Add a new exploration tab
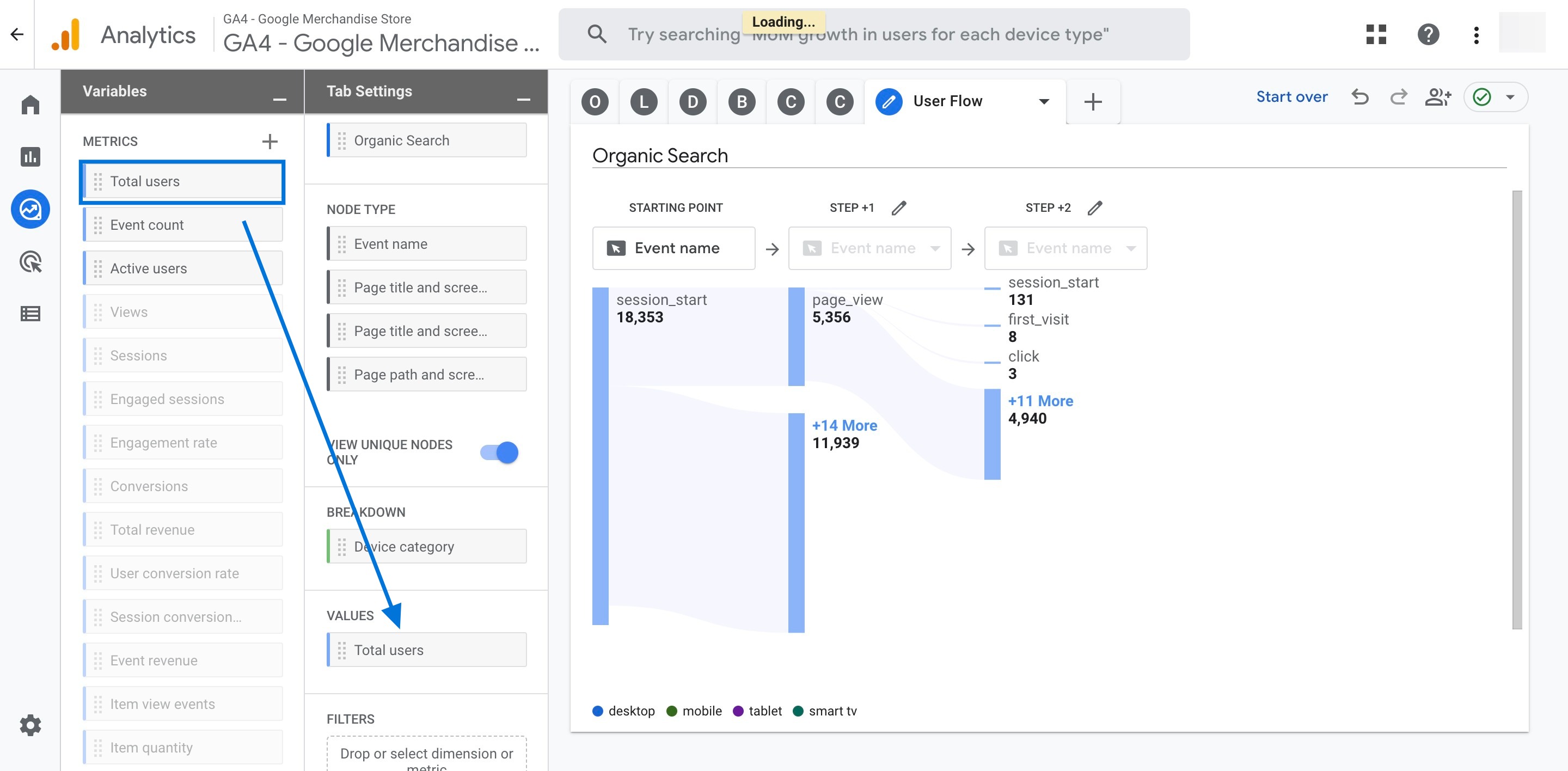The image size is (1568, 771). (x=1093, y=101)
